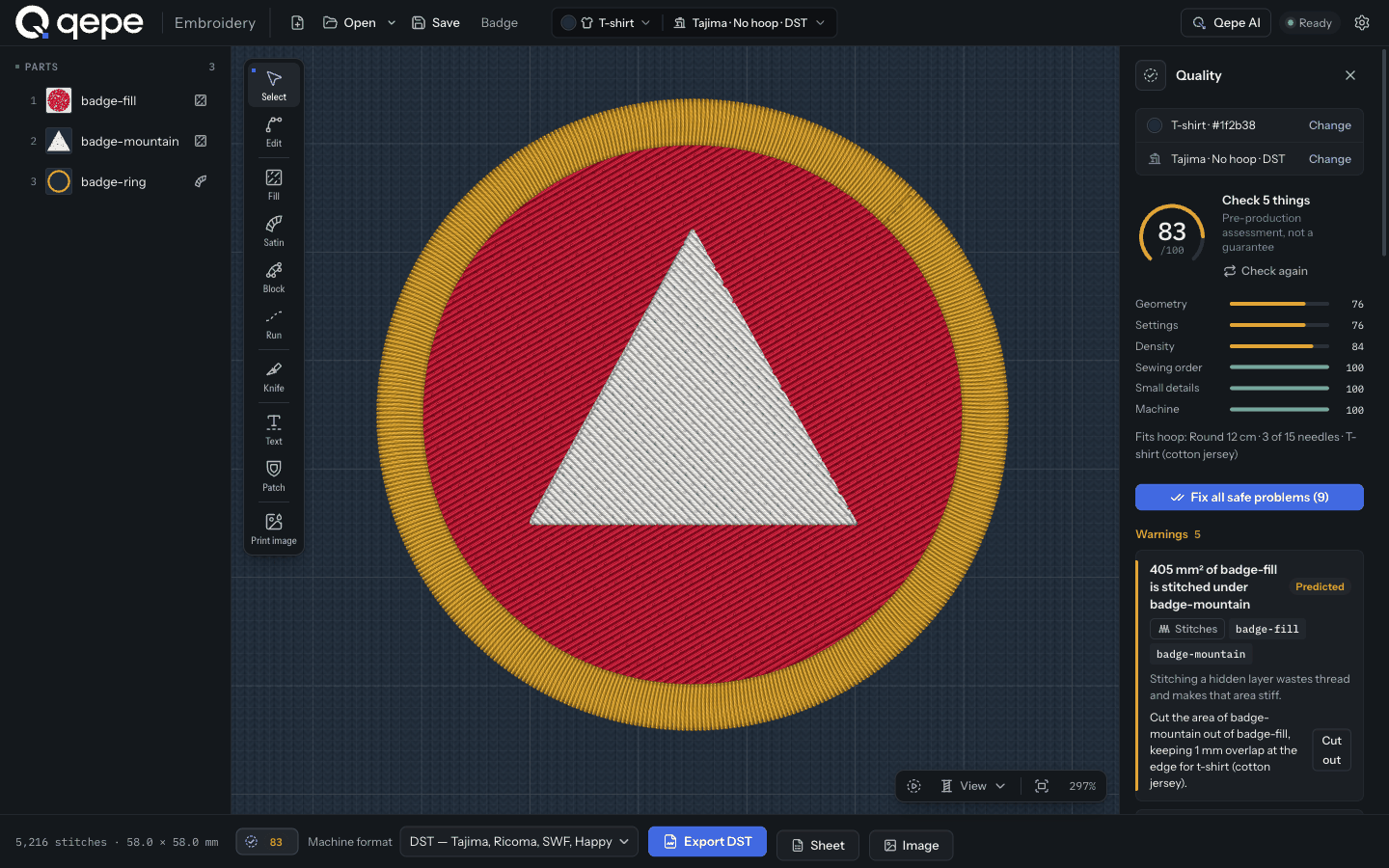Click the target icon left of View
This screenshot has width=1389, height=868.
point(914,786)
